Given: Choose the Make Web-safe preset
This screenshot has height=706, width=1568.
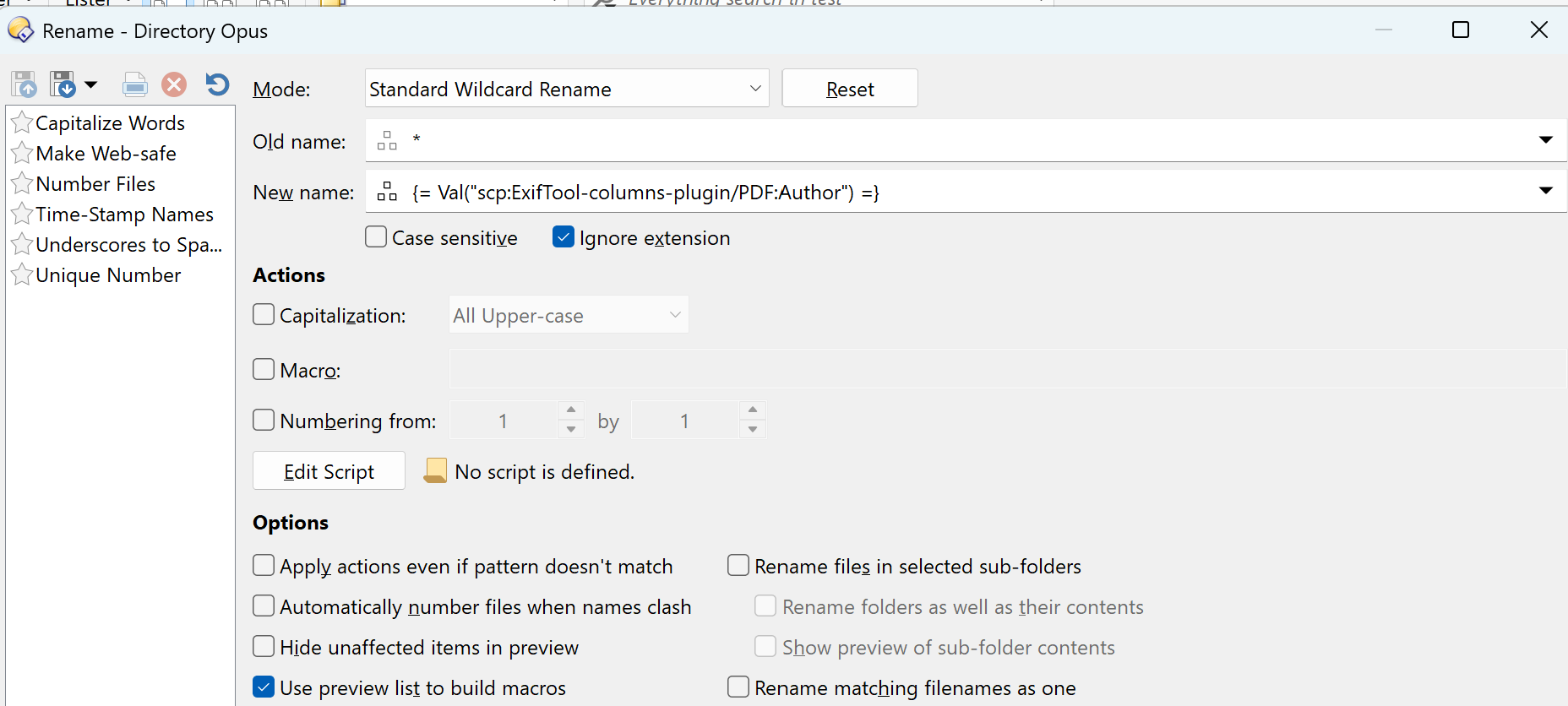Looking at the screenshot, I should point(106,154).
